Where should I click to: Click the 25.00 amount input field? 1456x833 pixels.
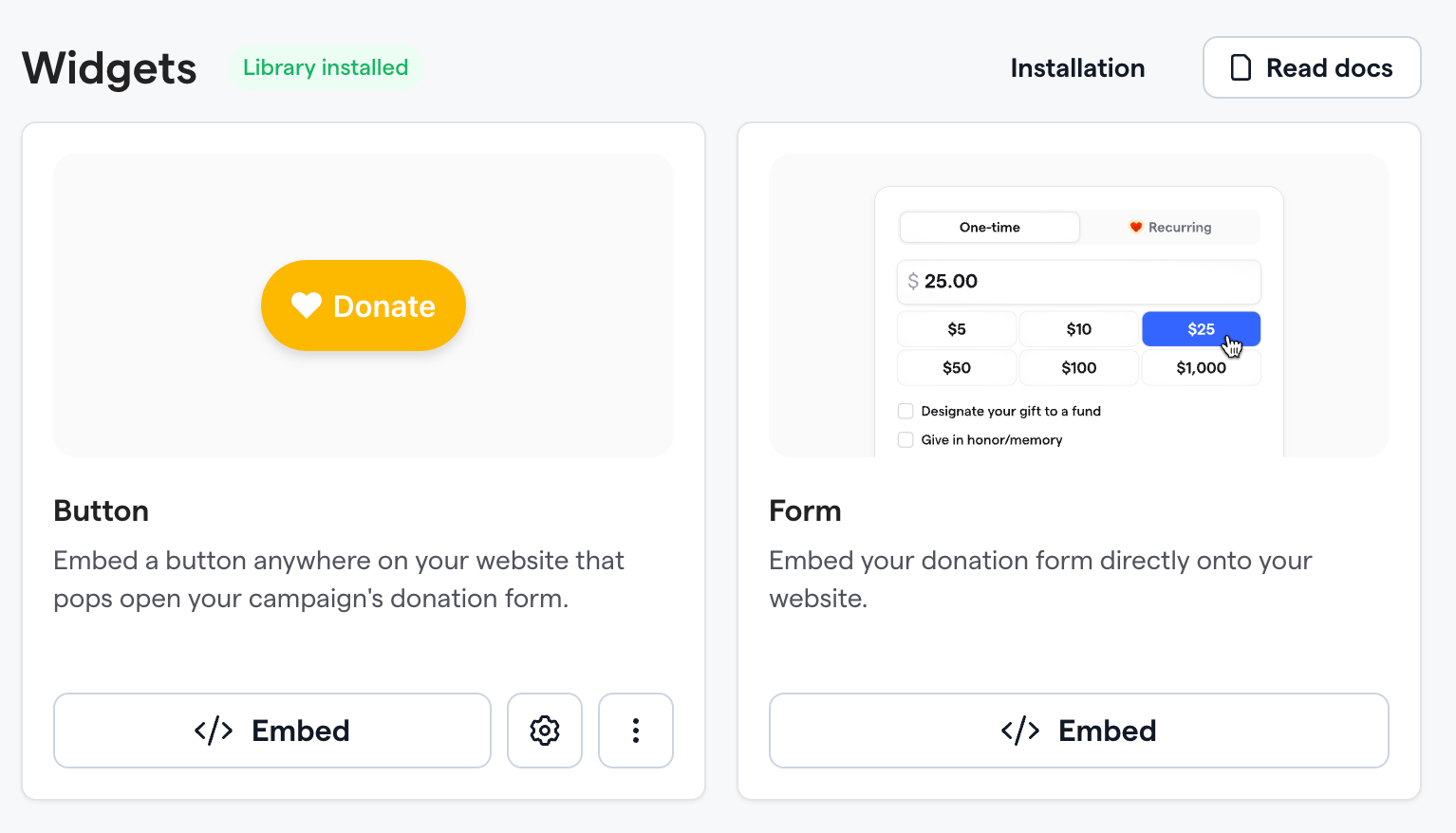1079,282
